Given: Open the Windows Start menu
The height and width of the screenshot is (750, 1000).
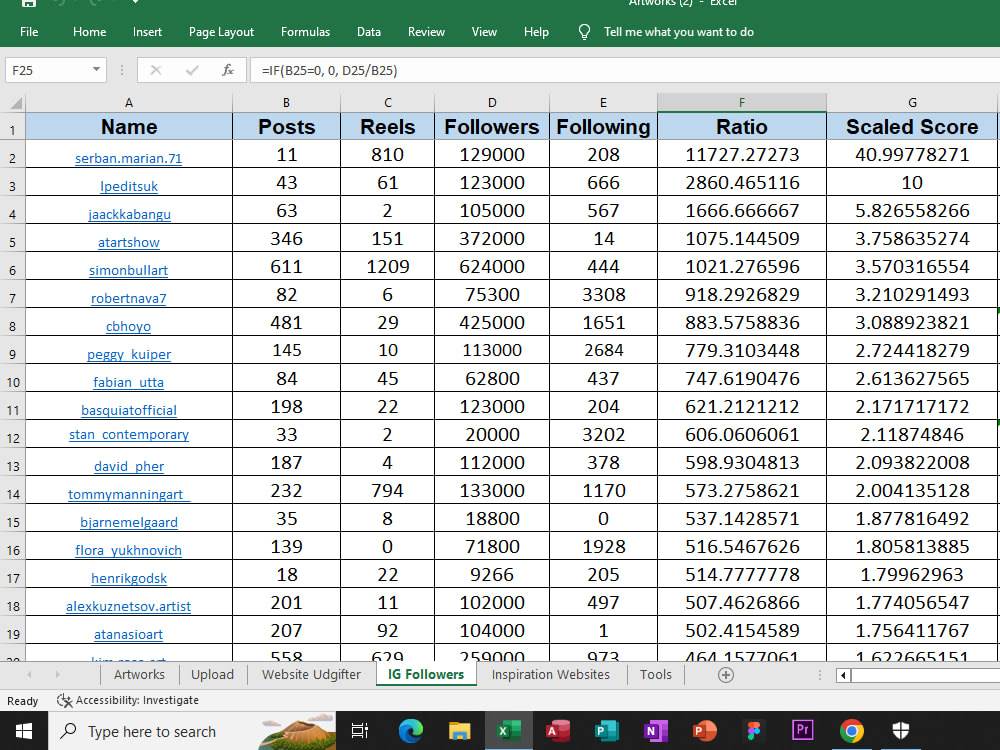Looking at the screenshot, I should (24, 731).
